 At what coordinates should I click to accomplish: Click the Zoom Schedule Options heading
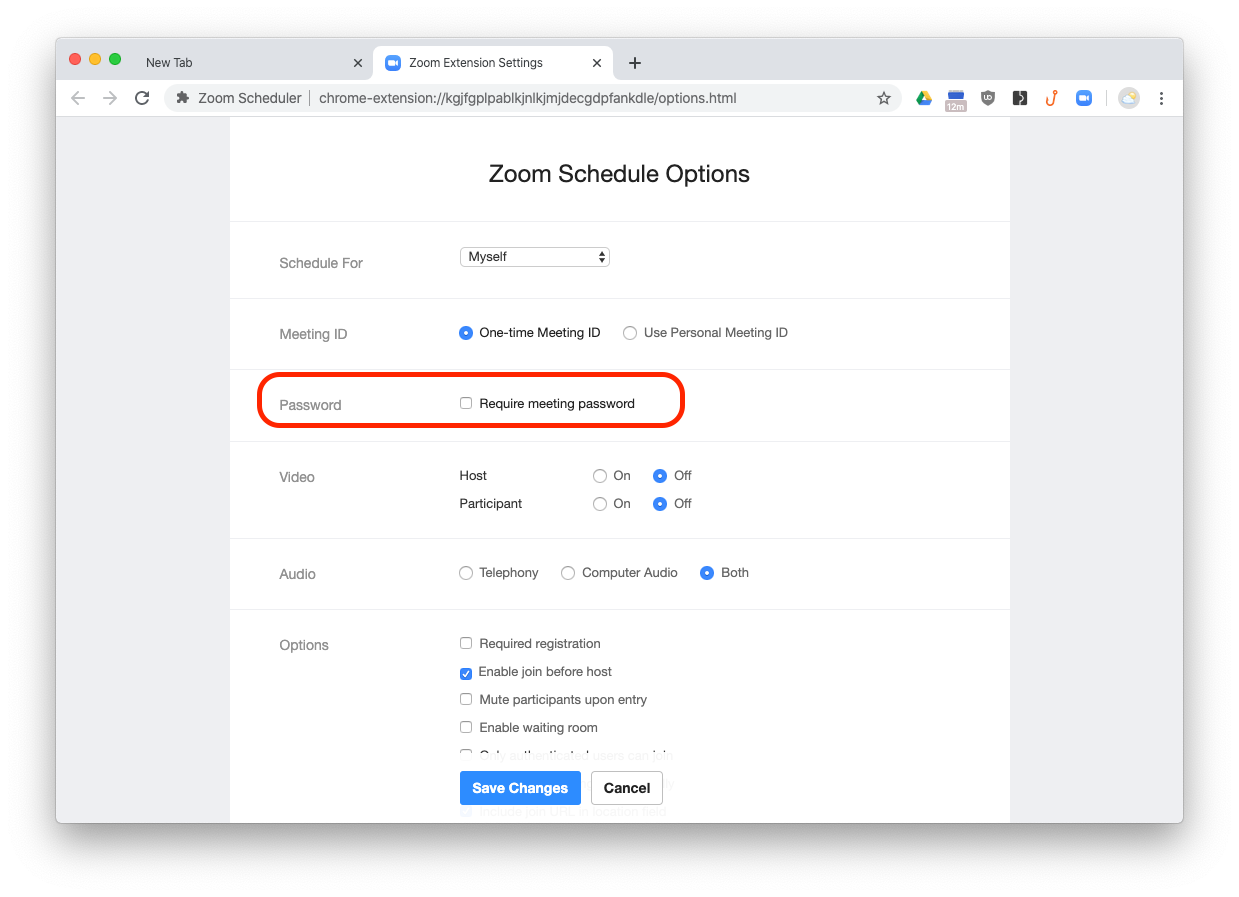click(x=619, y=174)
